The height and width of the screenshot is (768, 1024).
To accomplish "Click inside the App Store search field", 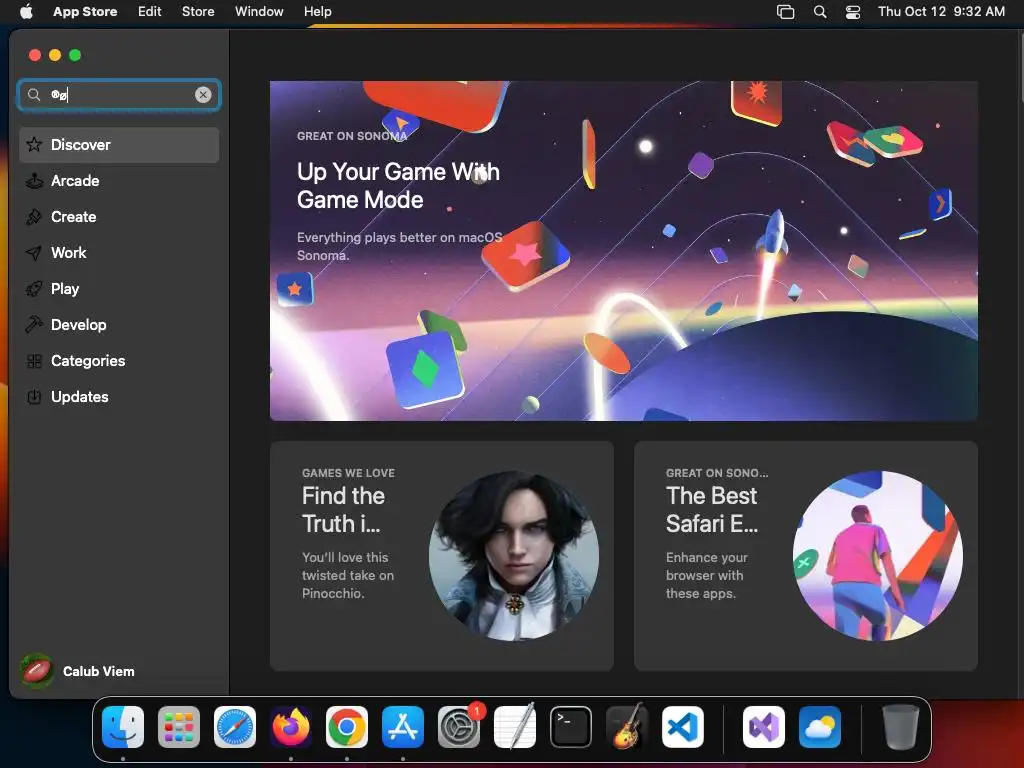I will [x=119, y=95].
